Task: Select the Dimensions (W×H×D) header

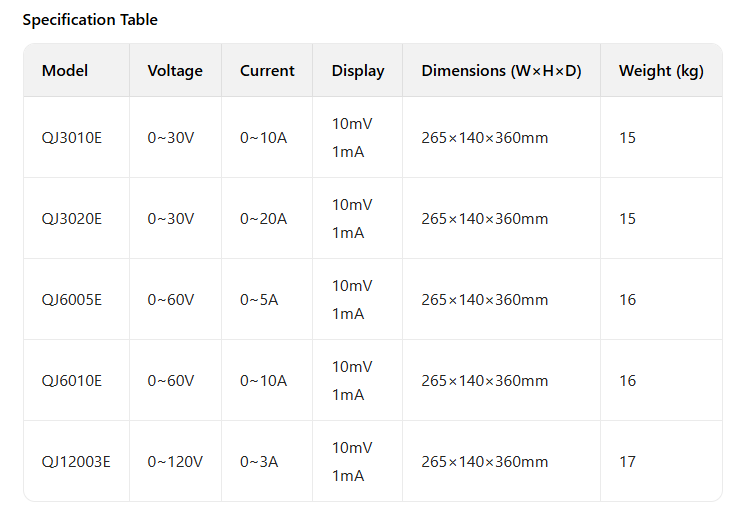Action: click(x=501, y=71)
